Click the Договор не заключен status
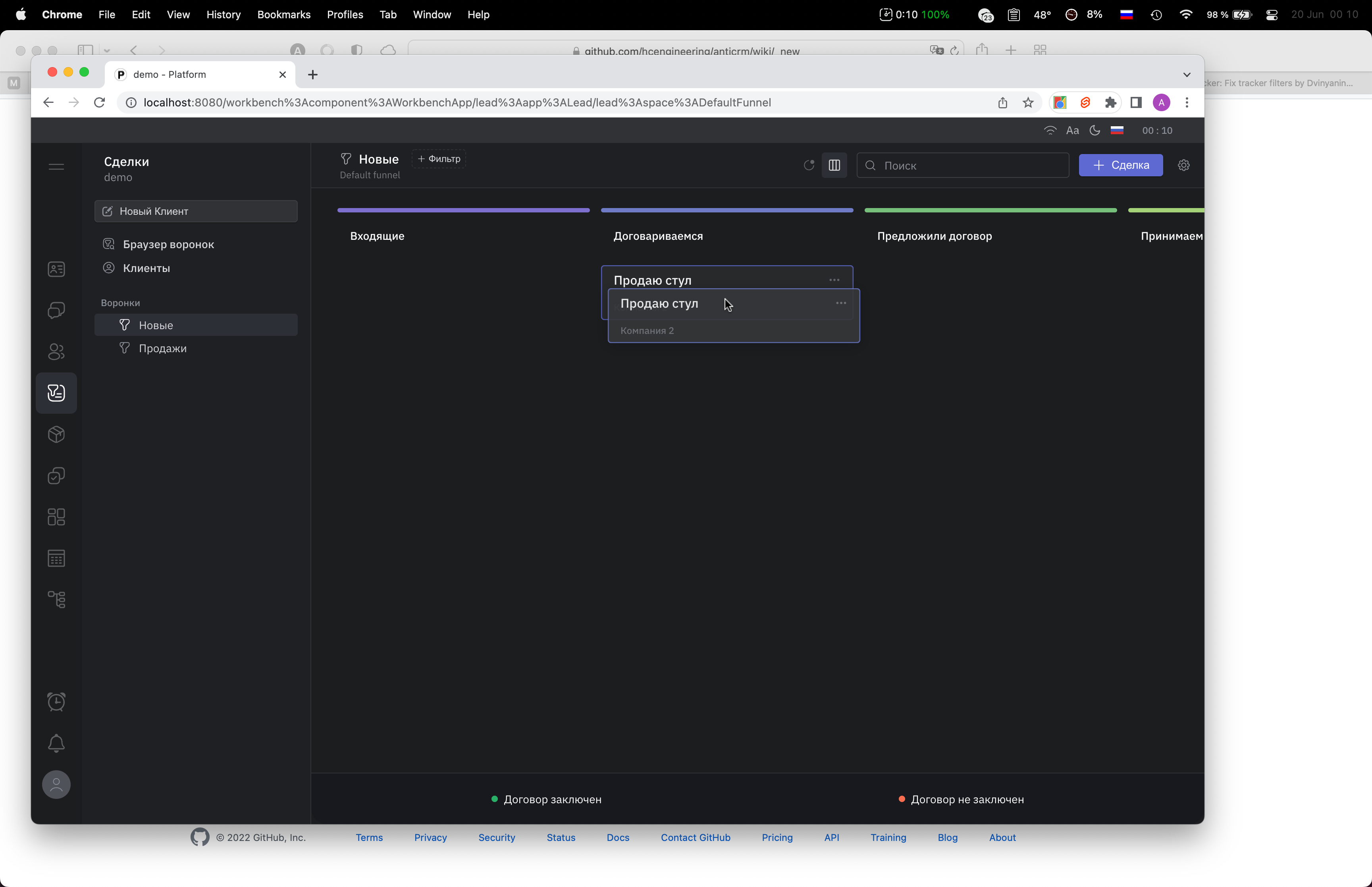The width and height of the screenshot is (1372, 887). pyautogui.click(x=962, y=800)
